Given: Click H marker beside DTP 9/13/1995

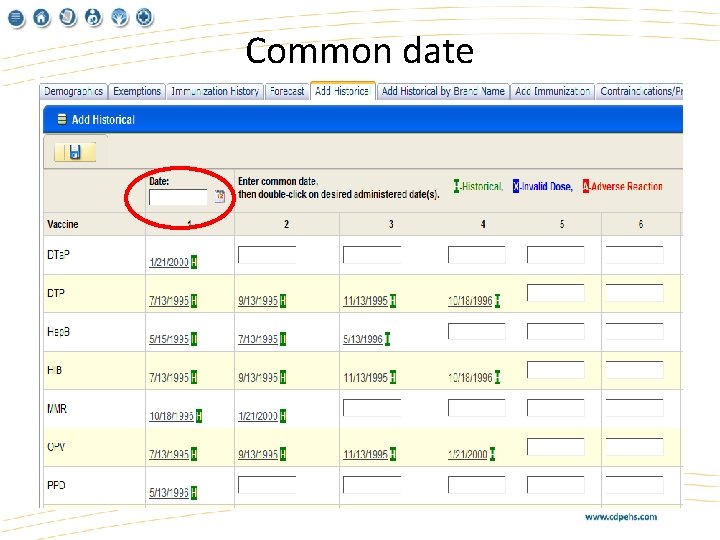Looking at the screenshot, I should click(x=283, y=301).
